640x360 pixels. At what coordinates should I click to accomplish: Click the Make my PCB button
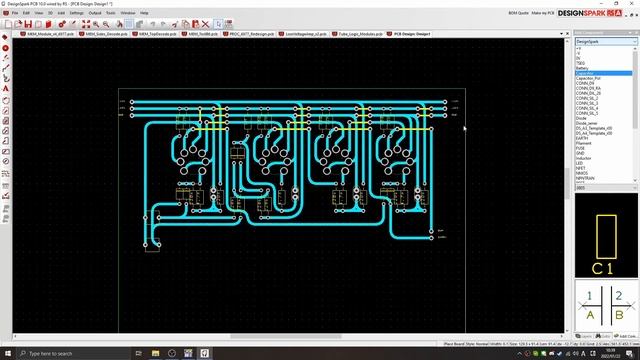[542, 13]
